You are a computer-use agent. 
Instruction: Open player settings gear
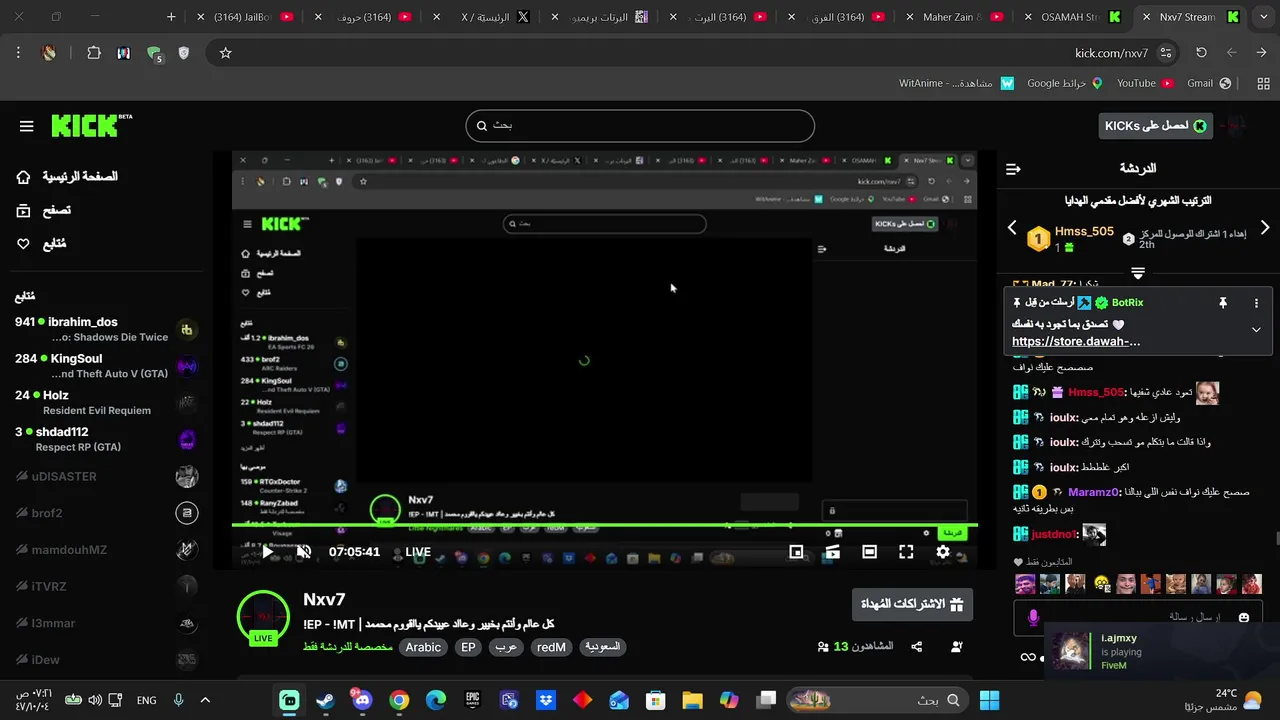[943, 552]
